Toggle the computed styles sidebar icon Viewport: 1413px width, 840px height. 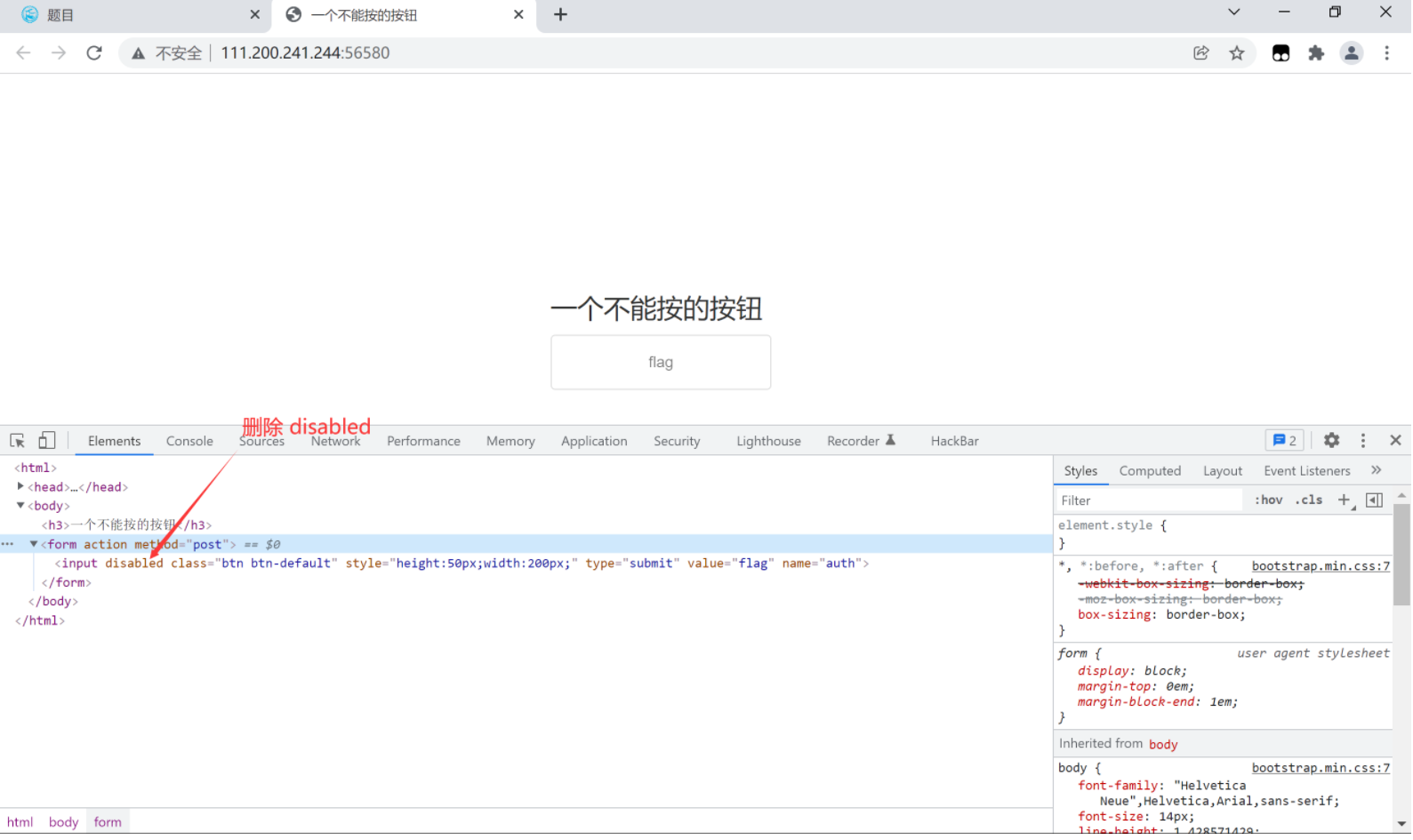click(x=1375, y=500)
